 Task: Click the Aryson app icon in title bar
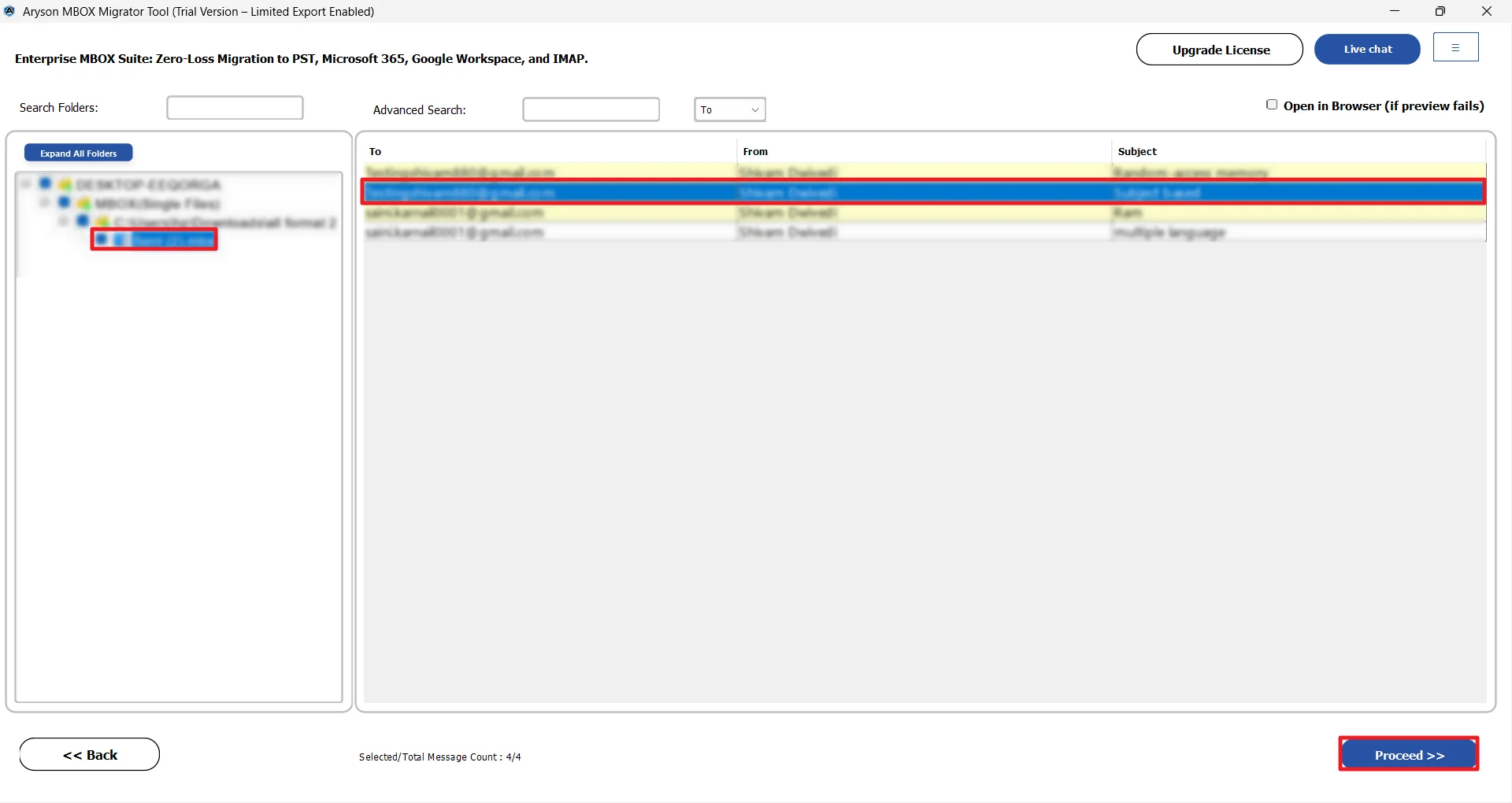(9, 11)
